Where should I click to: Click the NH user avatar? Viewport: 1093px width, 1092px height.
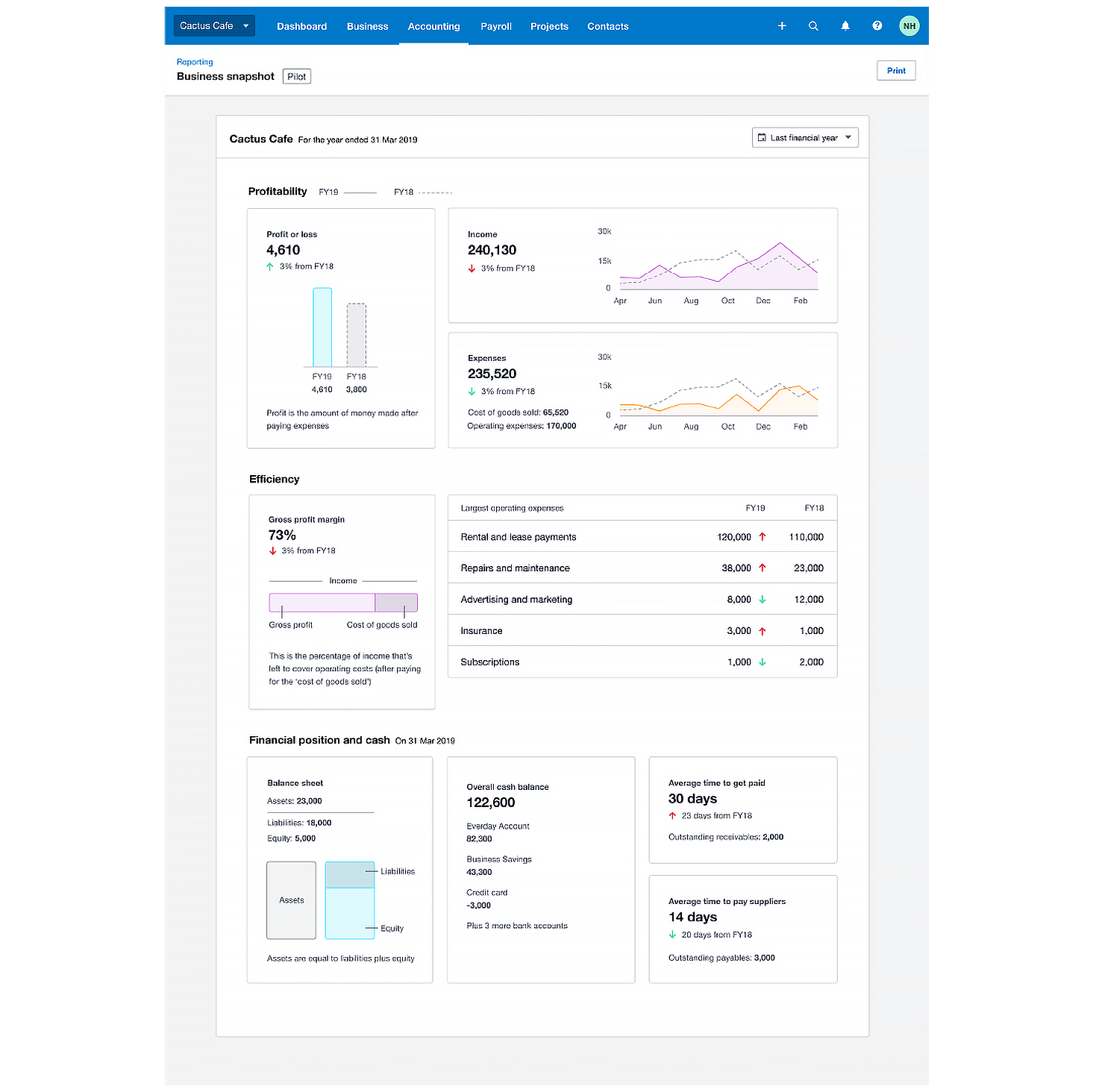tap(909, 25)
